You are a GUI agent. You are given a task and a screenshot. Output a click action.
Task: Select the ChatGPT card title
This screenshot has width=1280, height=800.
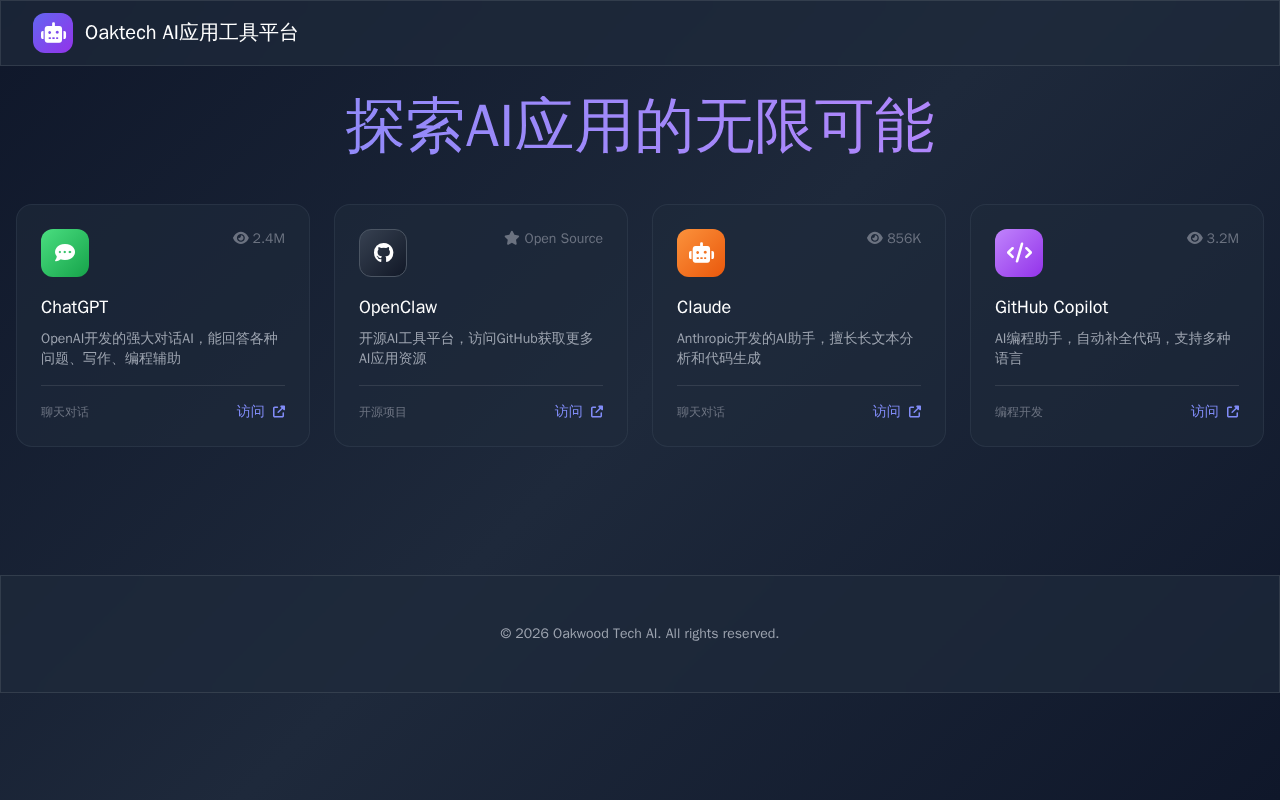tap(75, 307)
